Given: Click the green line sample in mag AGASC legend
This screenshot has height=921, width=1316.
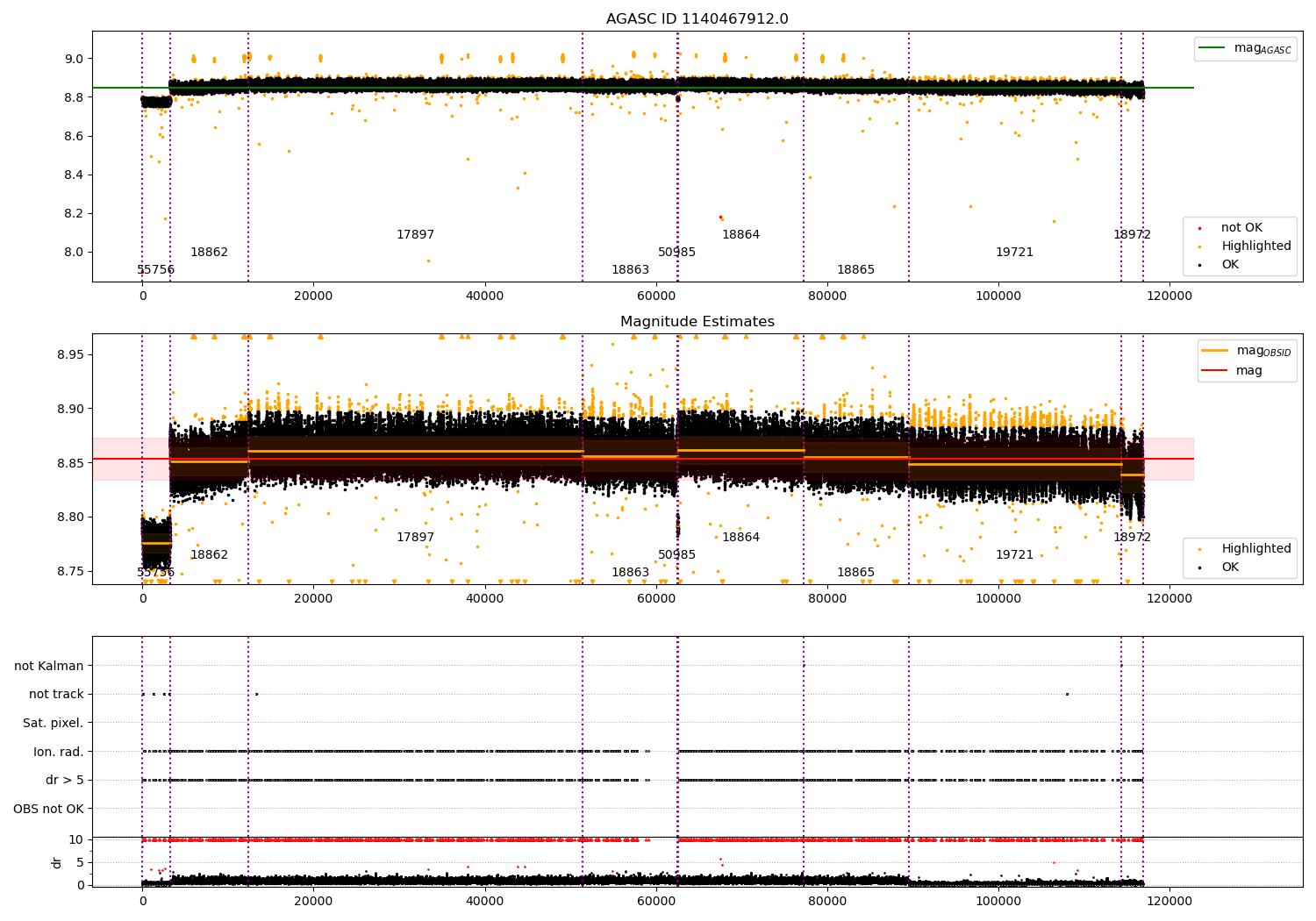Looking at the screenshot, I should [x=1212, y=48].
